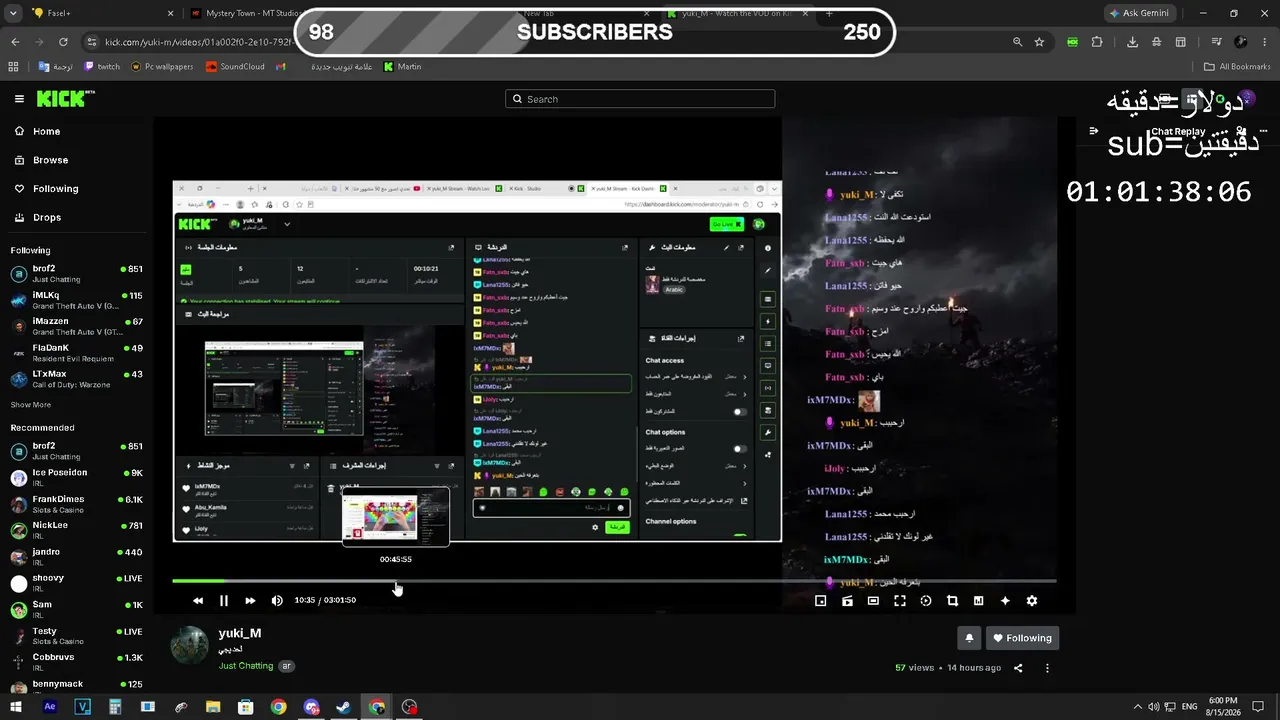Image resolution: width=1280 pixels, height=720 pixels.
Task: Open File Explorer from the taskbar
Action: coord(213,707)
